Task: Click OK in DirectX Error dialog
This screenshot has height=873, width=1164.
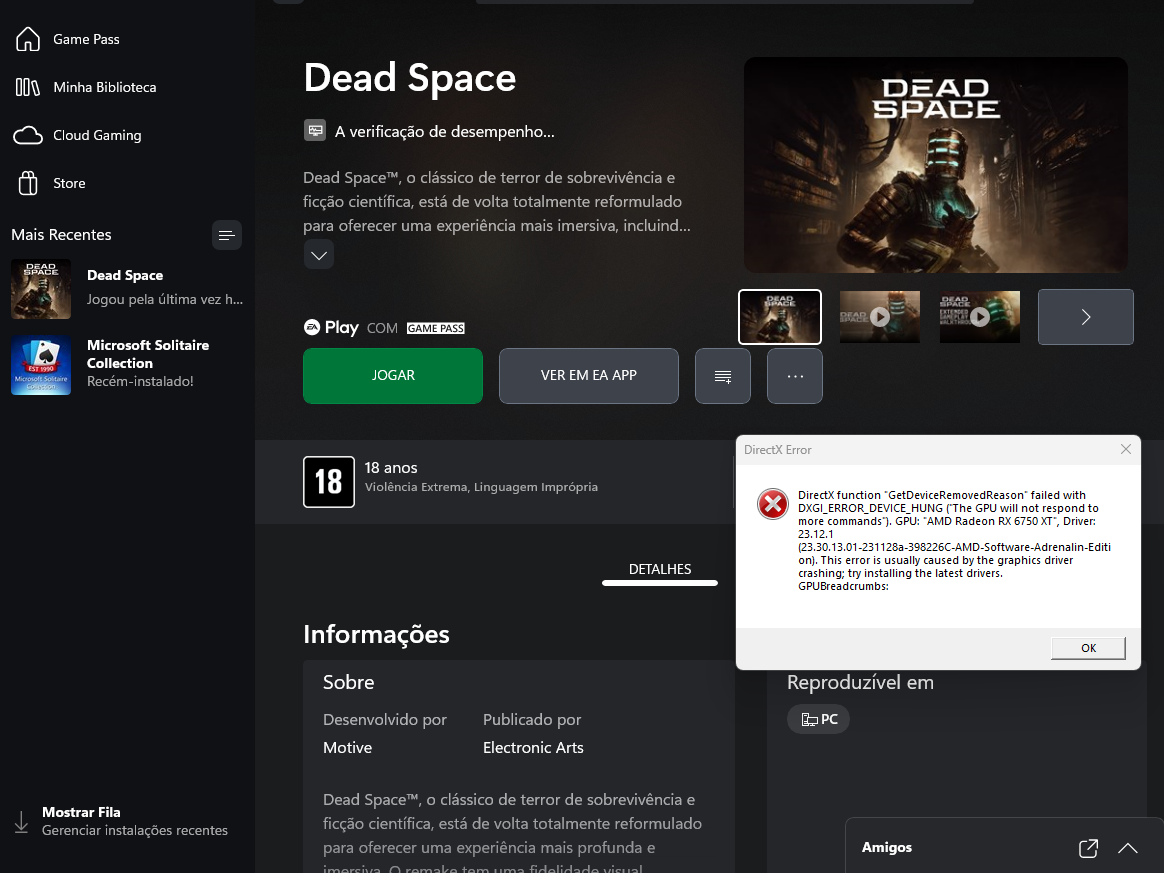Action: [1088, 648]
